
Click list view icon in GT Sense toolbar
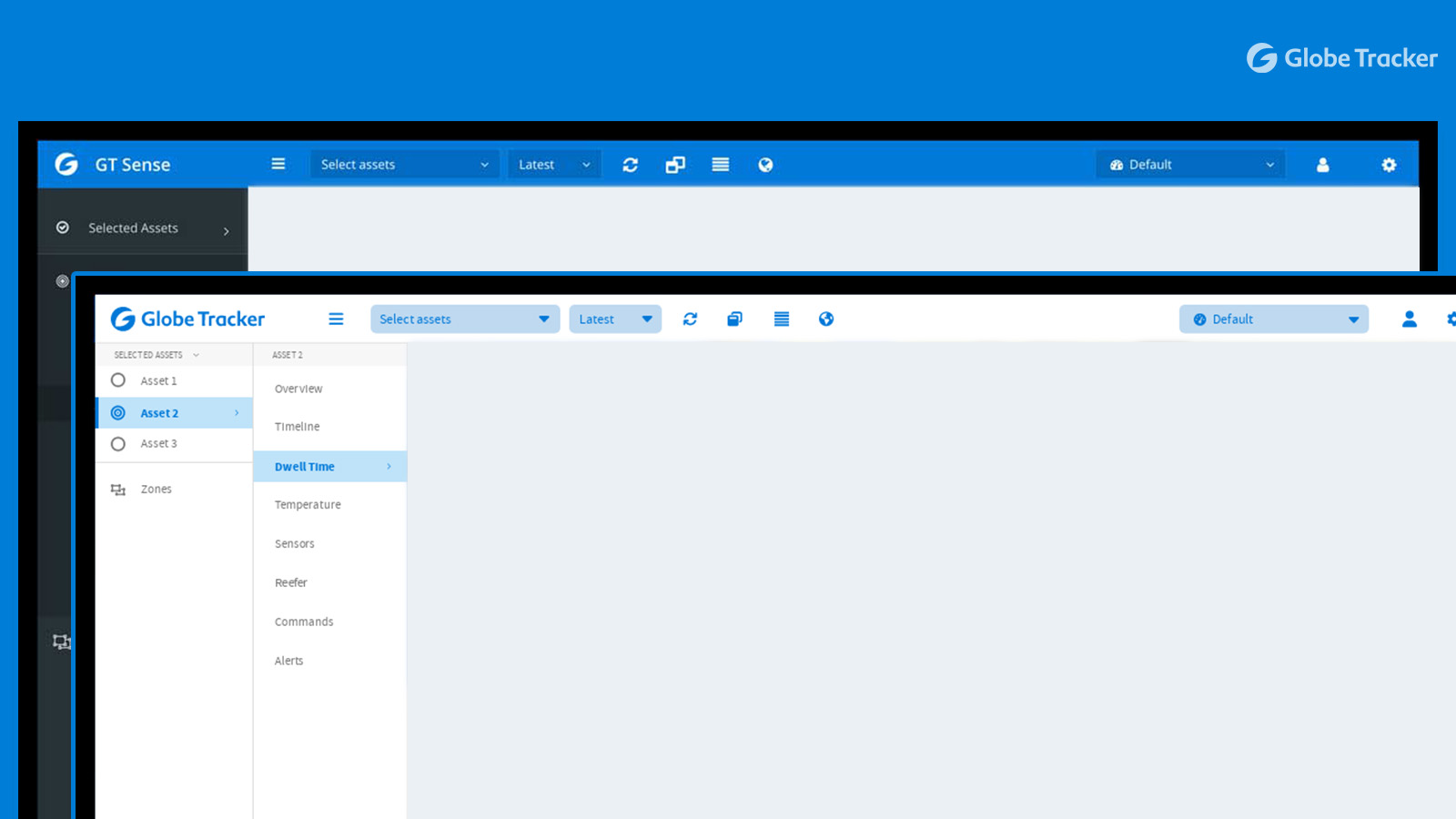[x=721, y=165]
